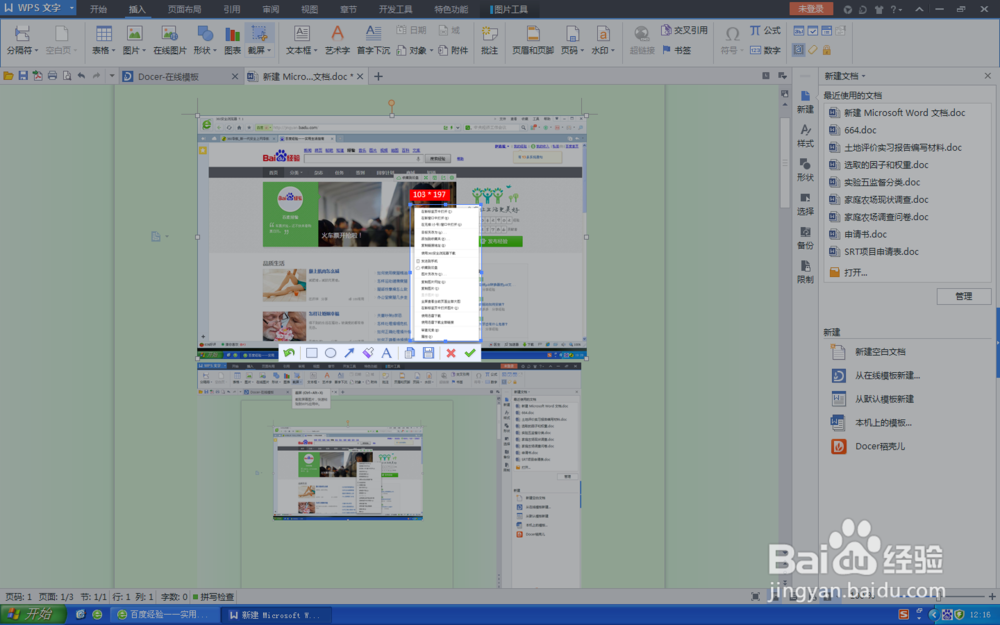1000x625 pixels.
Task: Select the arrow drawing tool in screenshot toolbar
Action: (349, 353)
